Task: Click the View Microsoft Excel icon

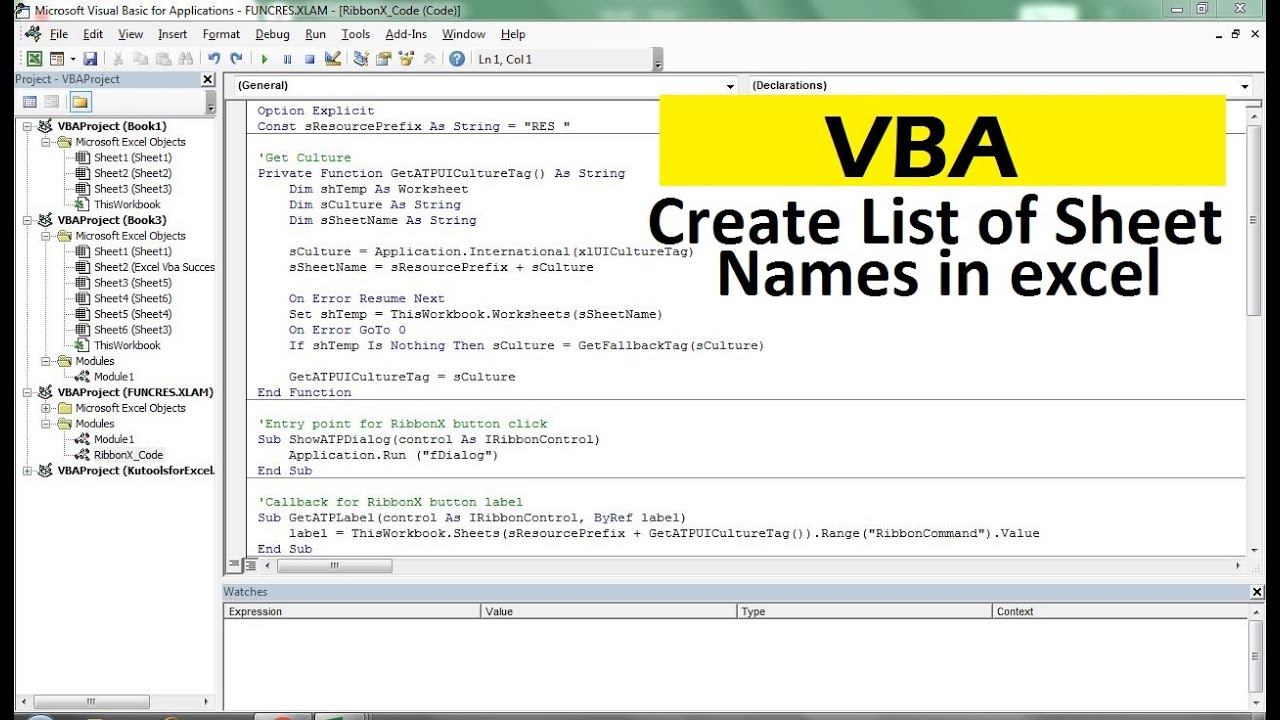Action: [34, 59]
